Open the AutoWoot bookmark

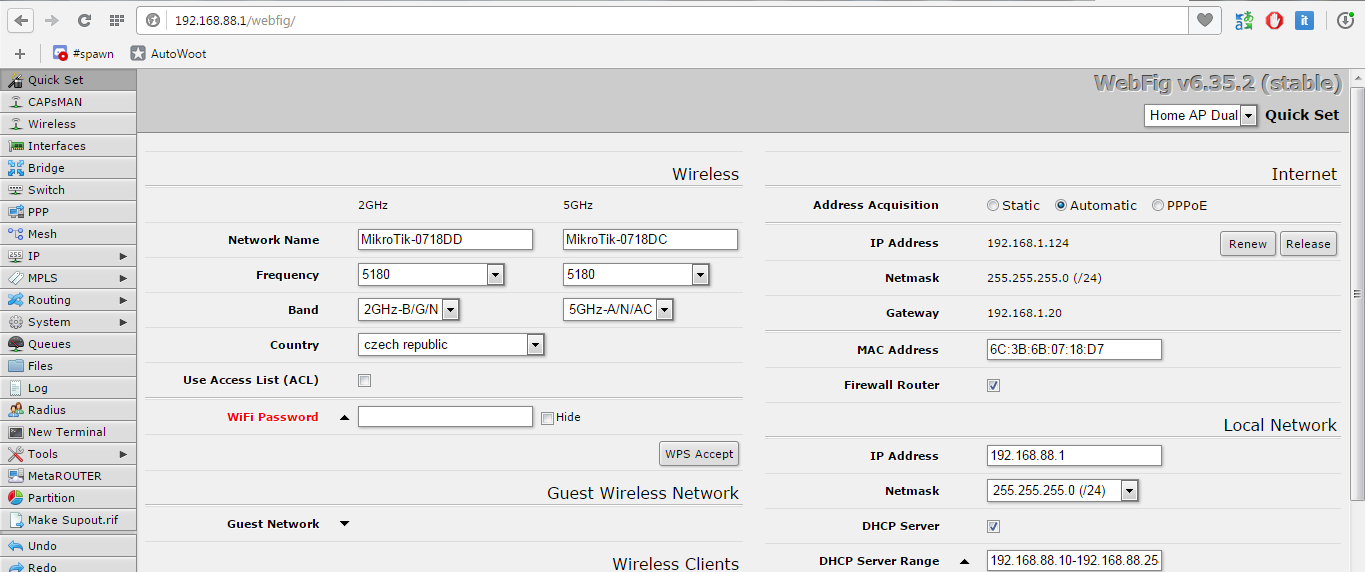(x=168, y=54)
